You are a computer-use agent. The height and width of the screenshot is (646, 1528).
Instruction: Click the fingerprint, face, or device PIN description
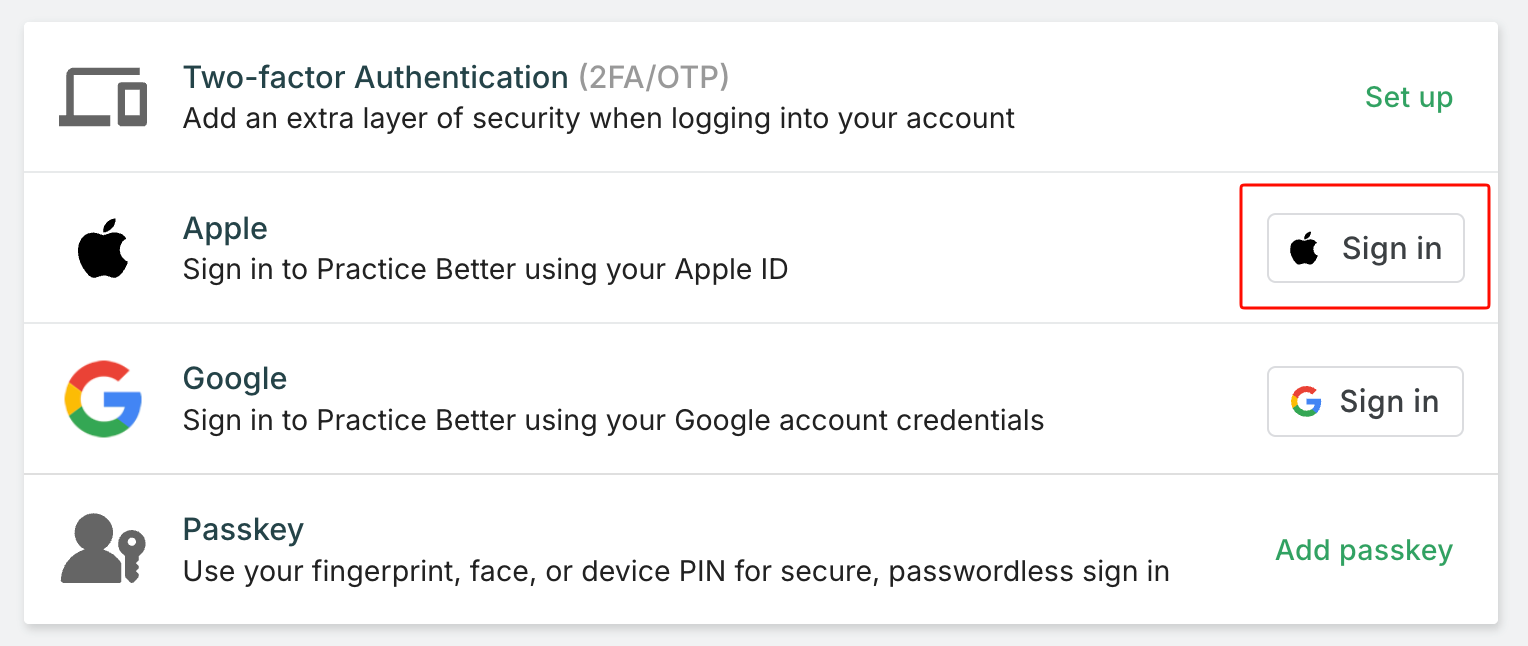coord(675,572)
